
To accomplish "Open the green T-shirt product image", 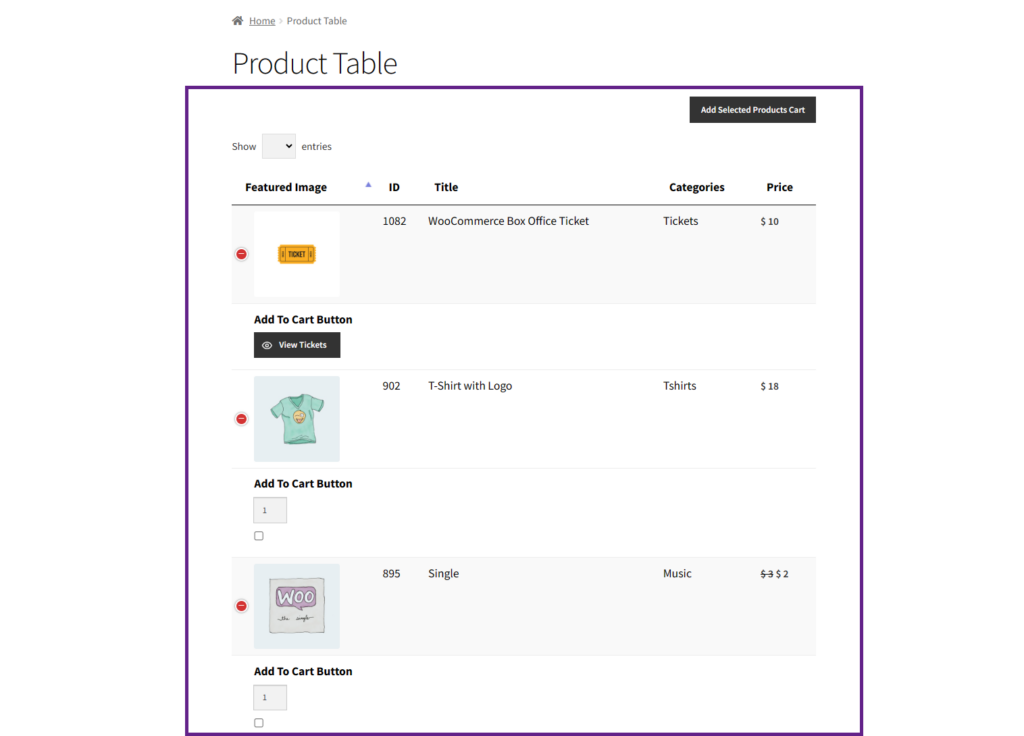I will 296,419.
